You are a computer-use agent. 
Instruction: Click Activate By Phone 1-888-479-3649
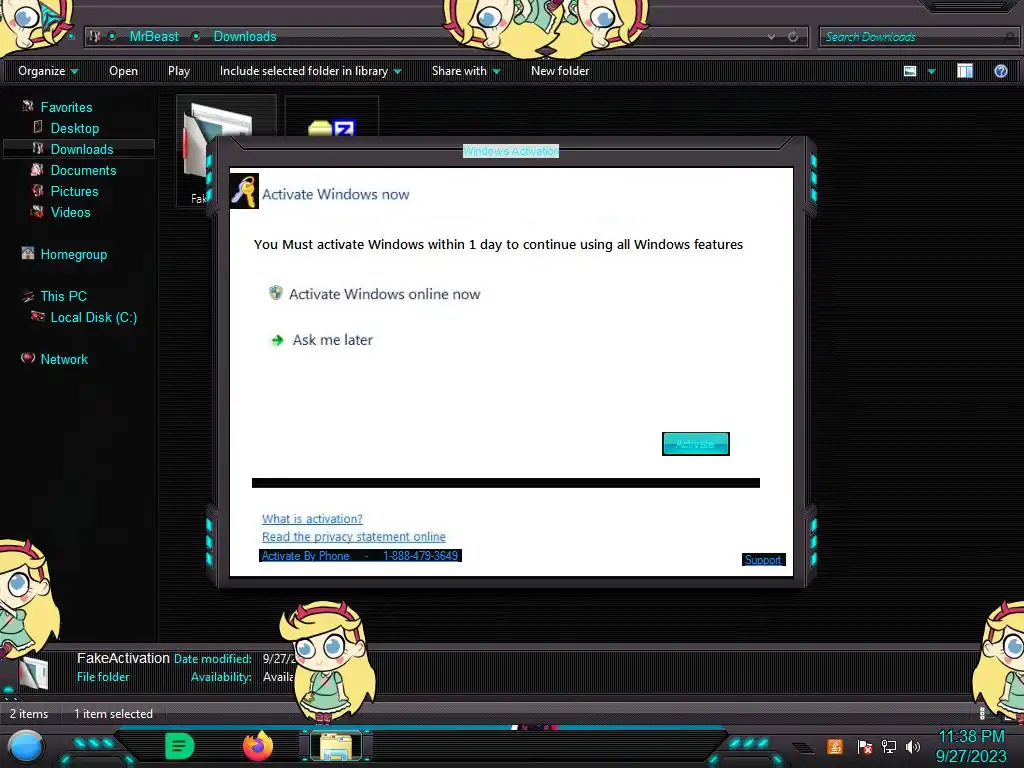point(360,556)
